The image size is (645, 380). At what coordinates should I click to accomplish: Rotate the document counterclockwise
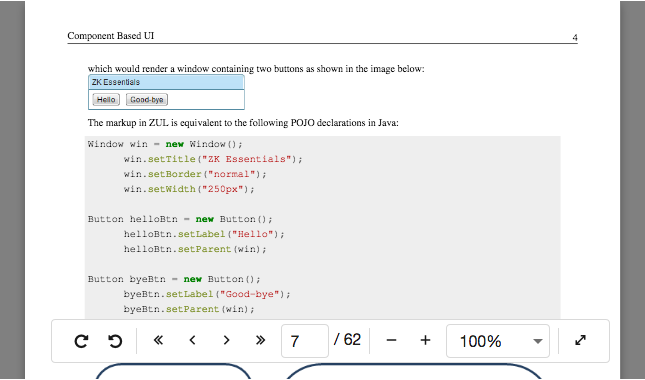[115, 341]
